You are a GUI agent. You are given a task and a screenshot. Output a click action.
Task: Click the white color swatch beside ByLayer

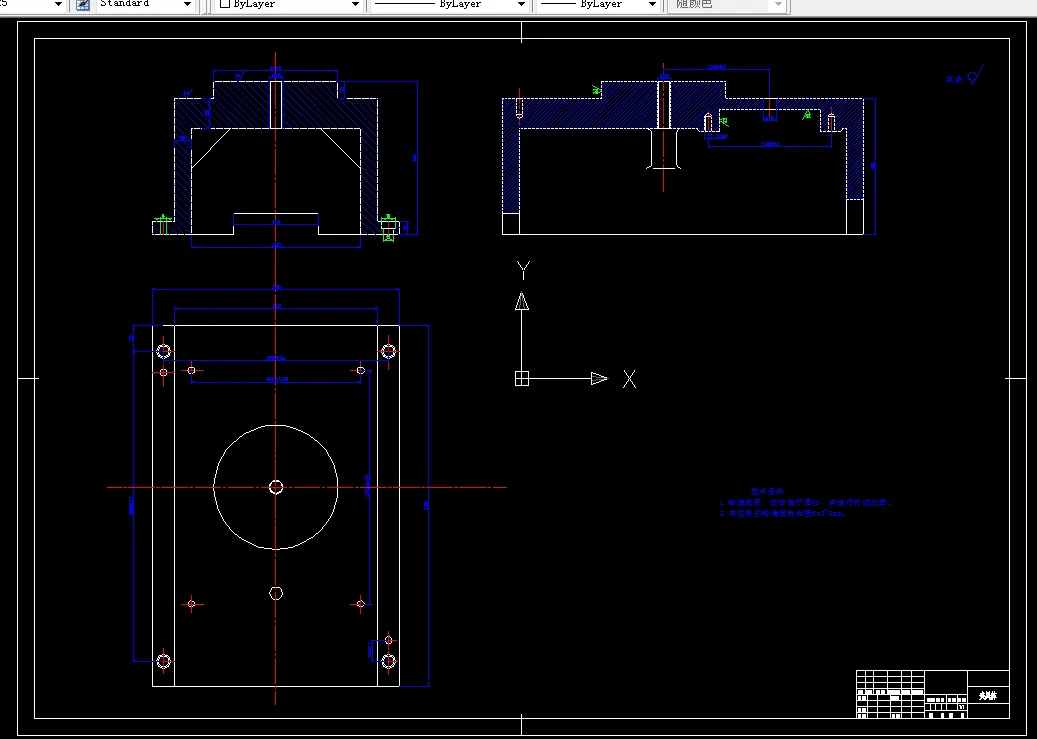tap(225, 4)
